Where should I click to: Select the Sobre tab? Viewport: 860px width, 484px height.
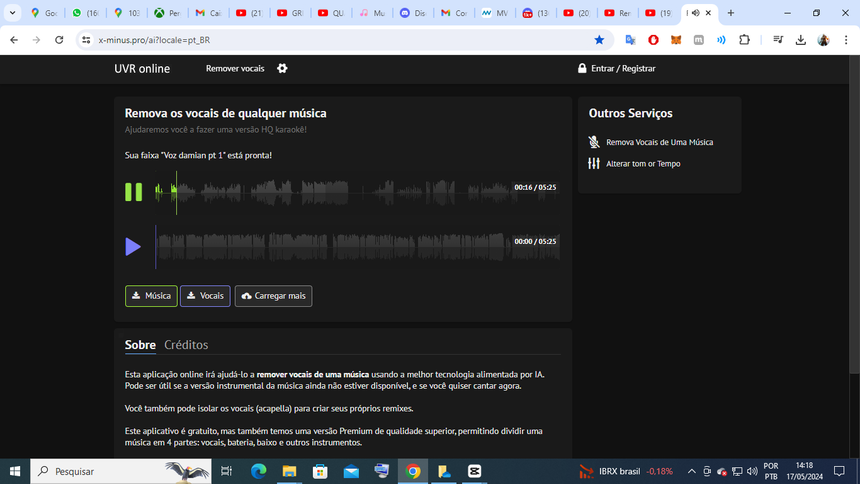(x=140, y=345)
